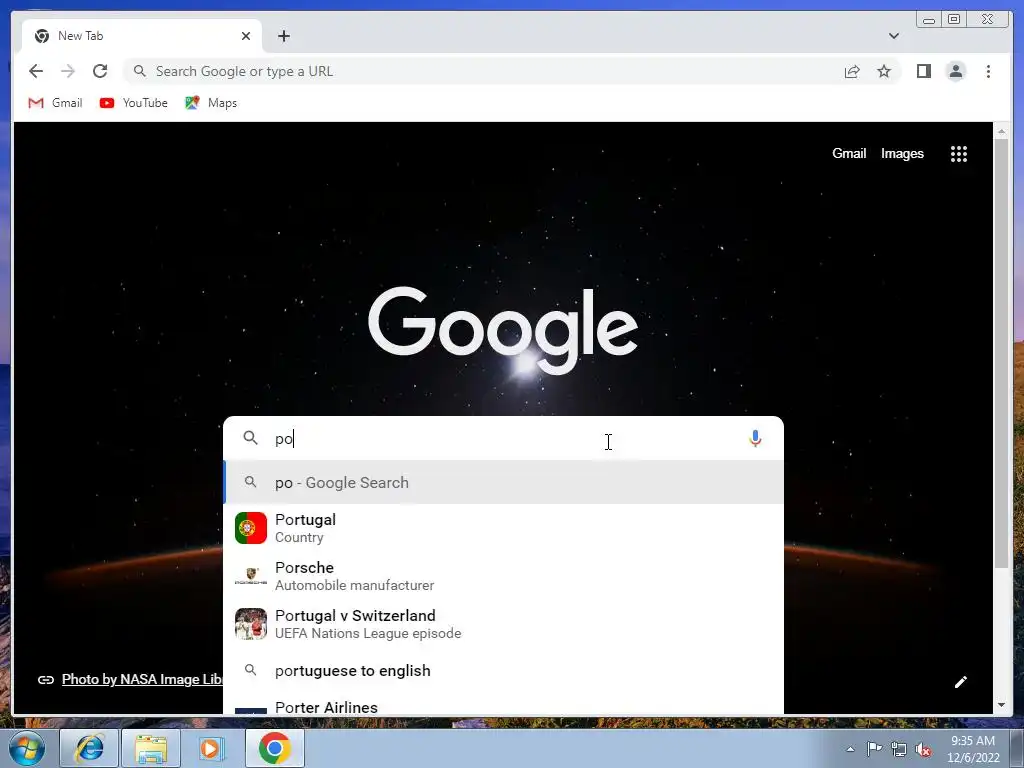Show hidden tray icons arrow
The image size is (1024, 768).
(x=850, y=749)
